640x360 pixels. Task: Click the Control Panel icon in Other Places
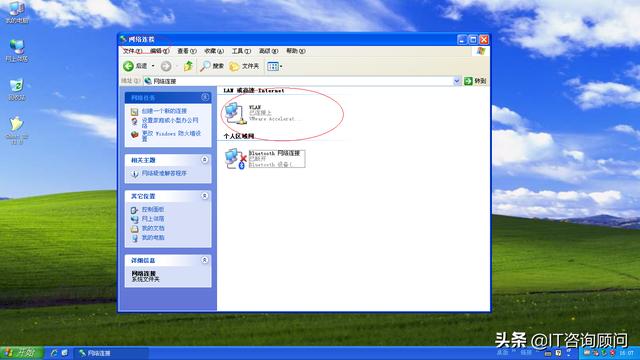[x=135, y=210]
